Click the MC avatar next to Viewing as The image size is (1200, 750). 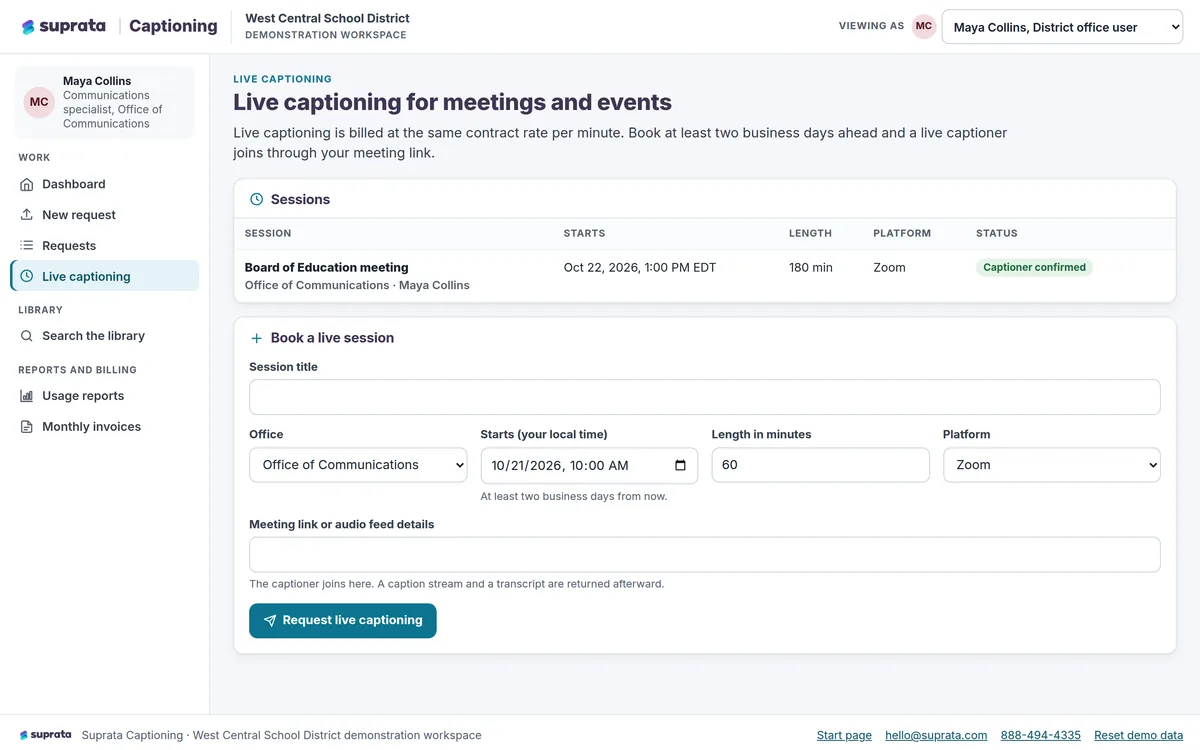click(924, 27)
